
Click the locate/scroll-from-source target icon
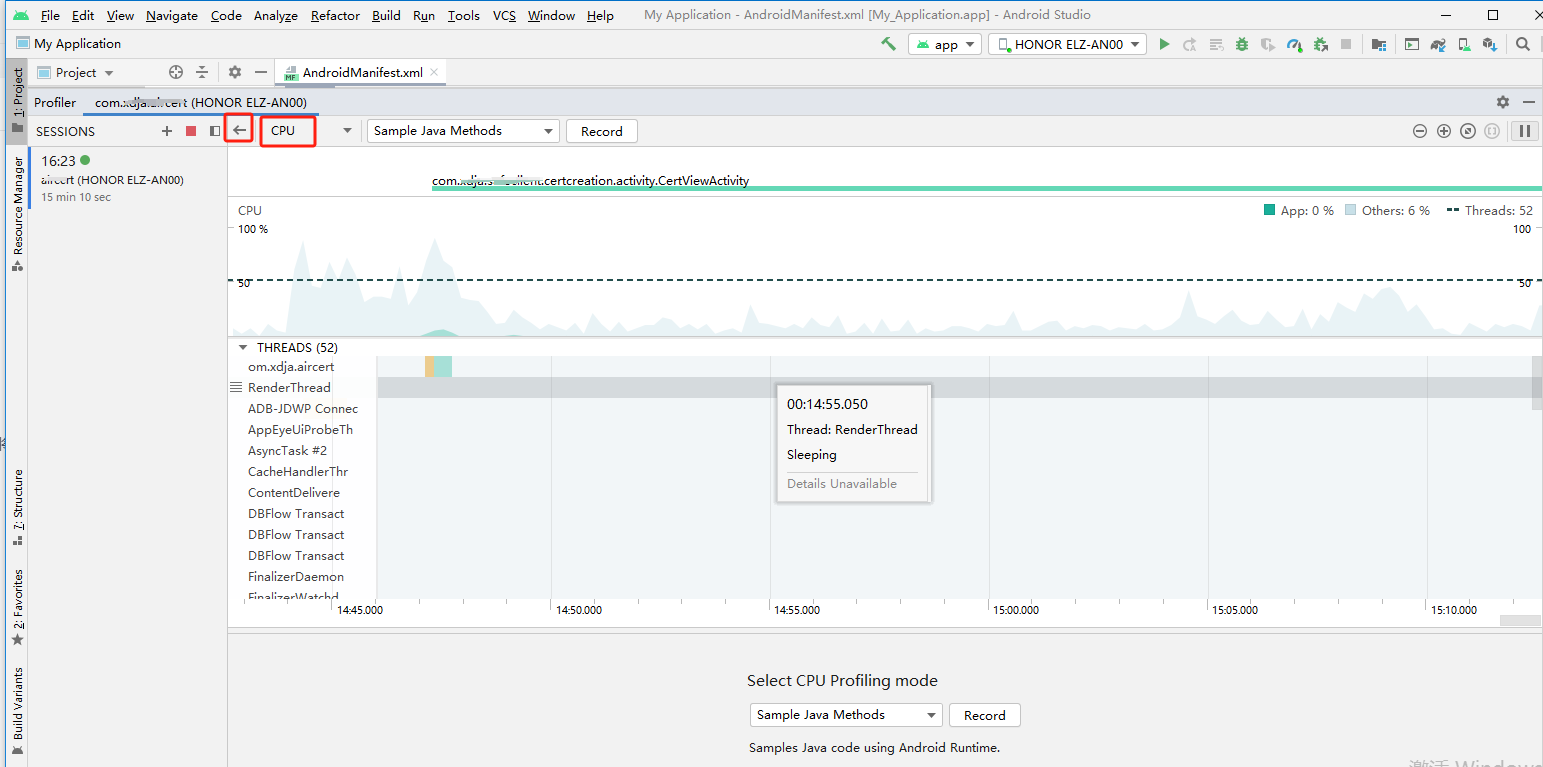click(176, 72)
